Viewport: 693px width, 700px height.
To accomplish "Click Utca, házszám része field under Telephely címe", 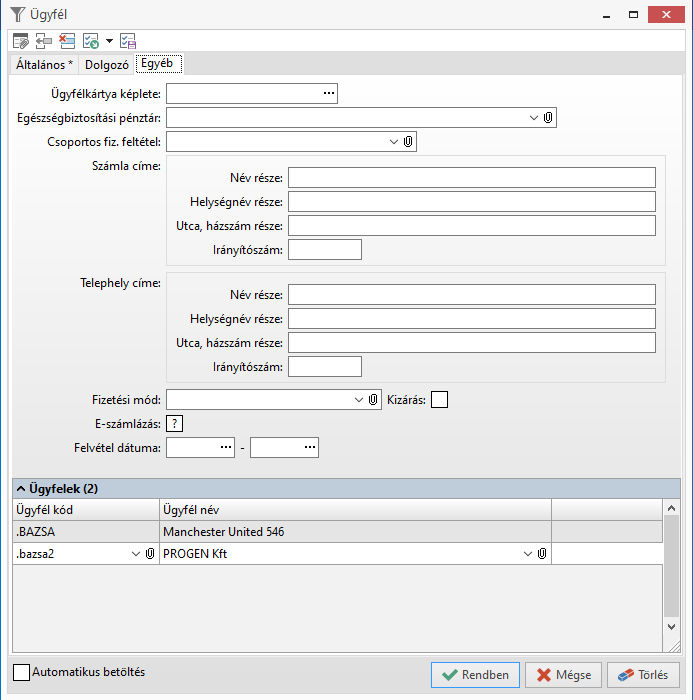I will point(472,343).
